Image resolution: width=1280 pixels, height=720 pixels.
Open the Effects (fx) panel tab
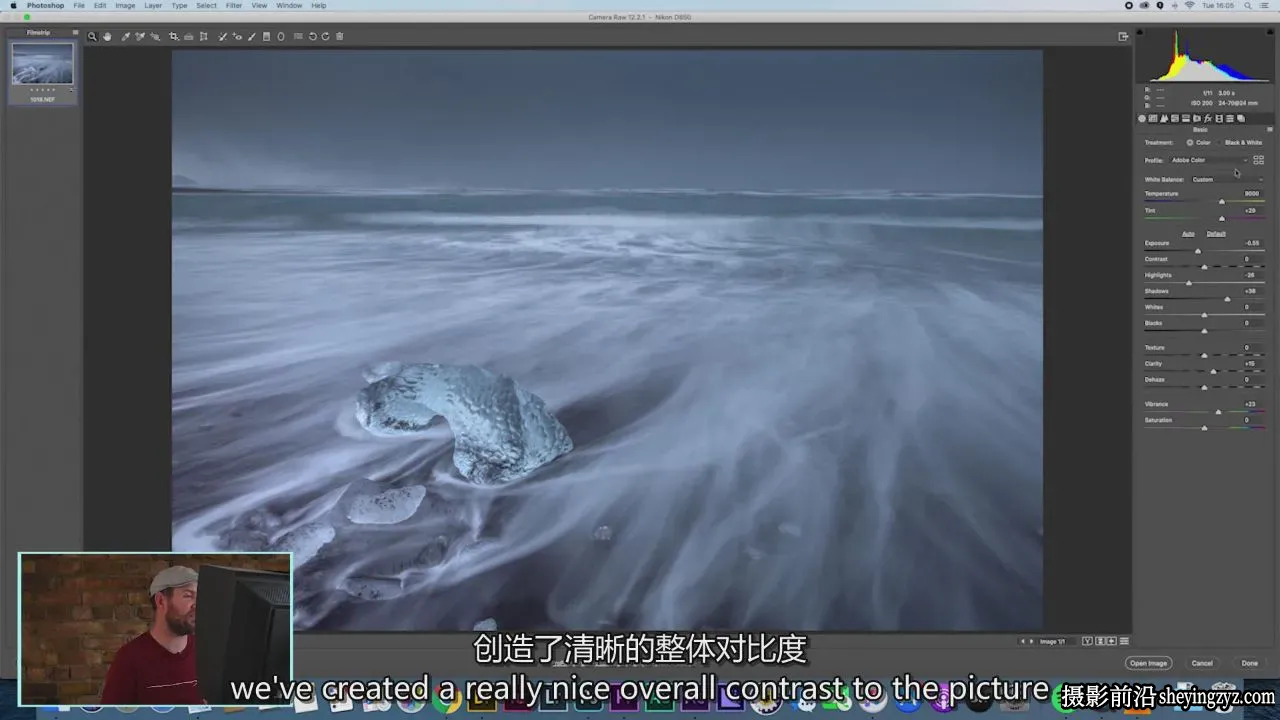coord(1208,118)
